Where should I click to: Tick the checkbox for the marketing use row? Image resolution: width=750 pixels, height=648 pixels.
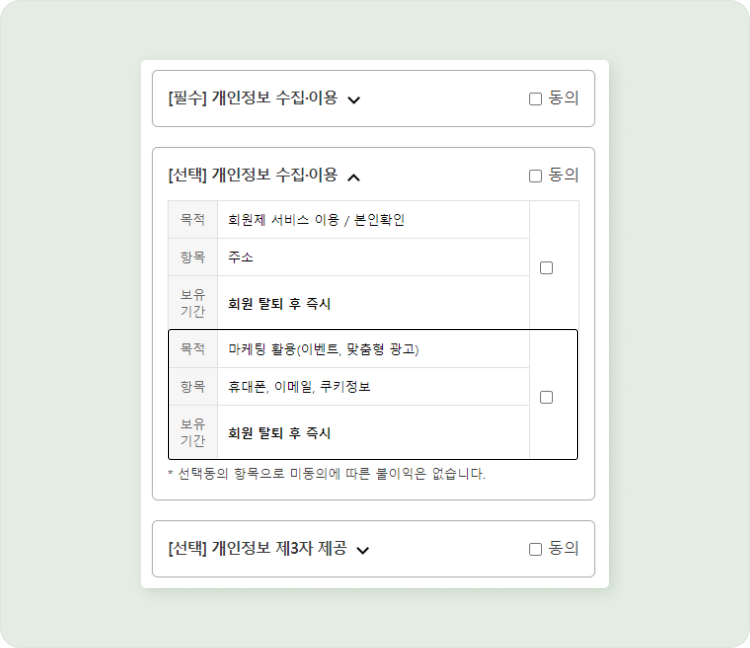tap(546, 397)
